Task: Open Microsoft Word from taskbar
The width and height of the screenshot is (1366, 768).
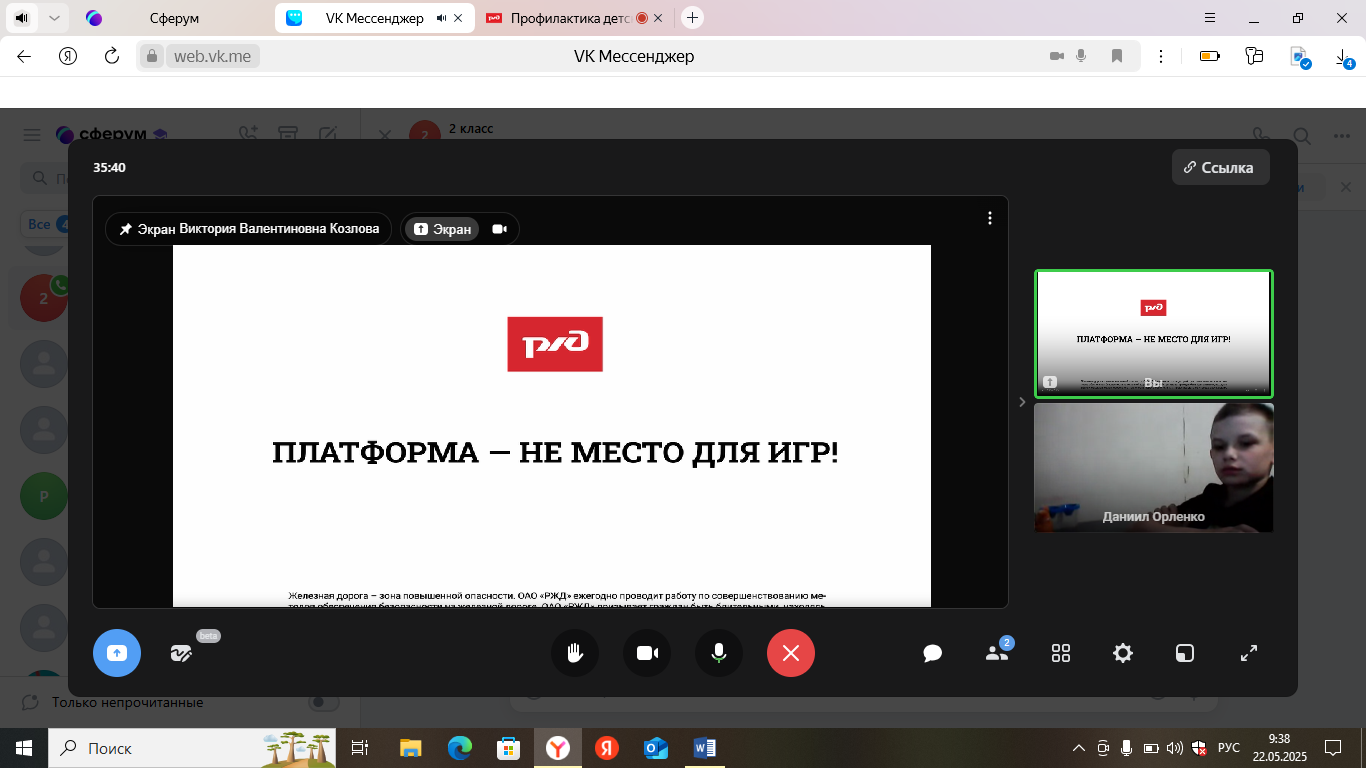Action: tap(705, 748)
